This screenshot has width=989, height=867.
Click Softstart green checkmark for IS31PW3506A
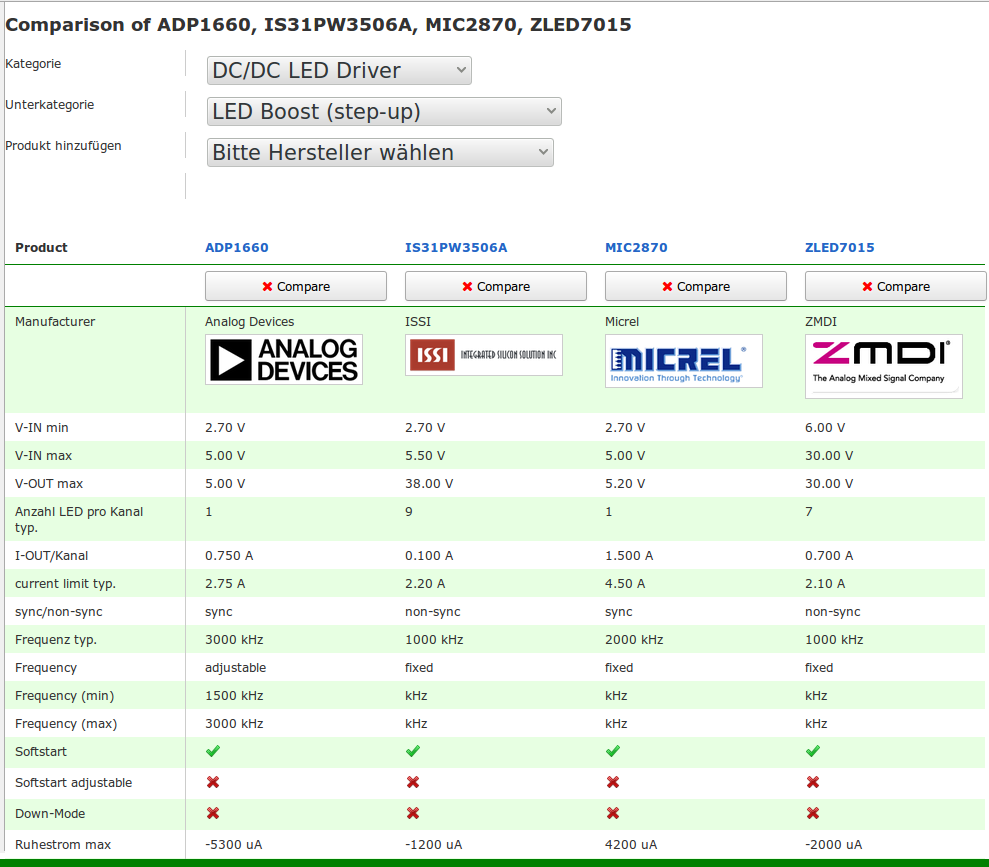pos(413,751)
